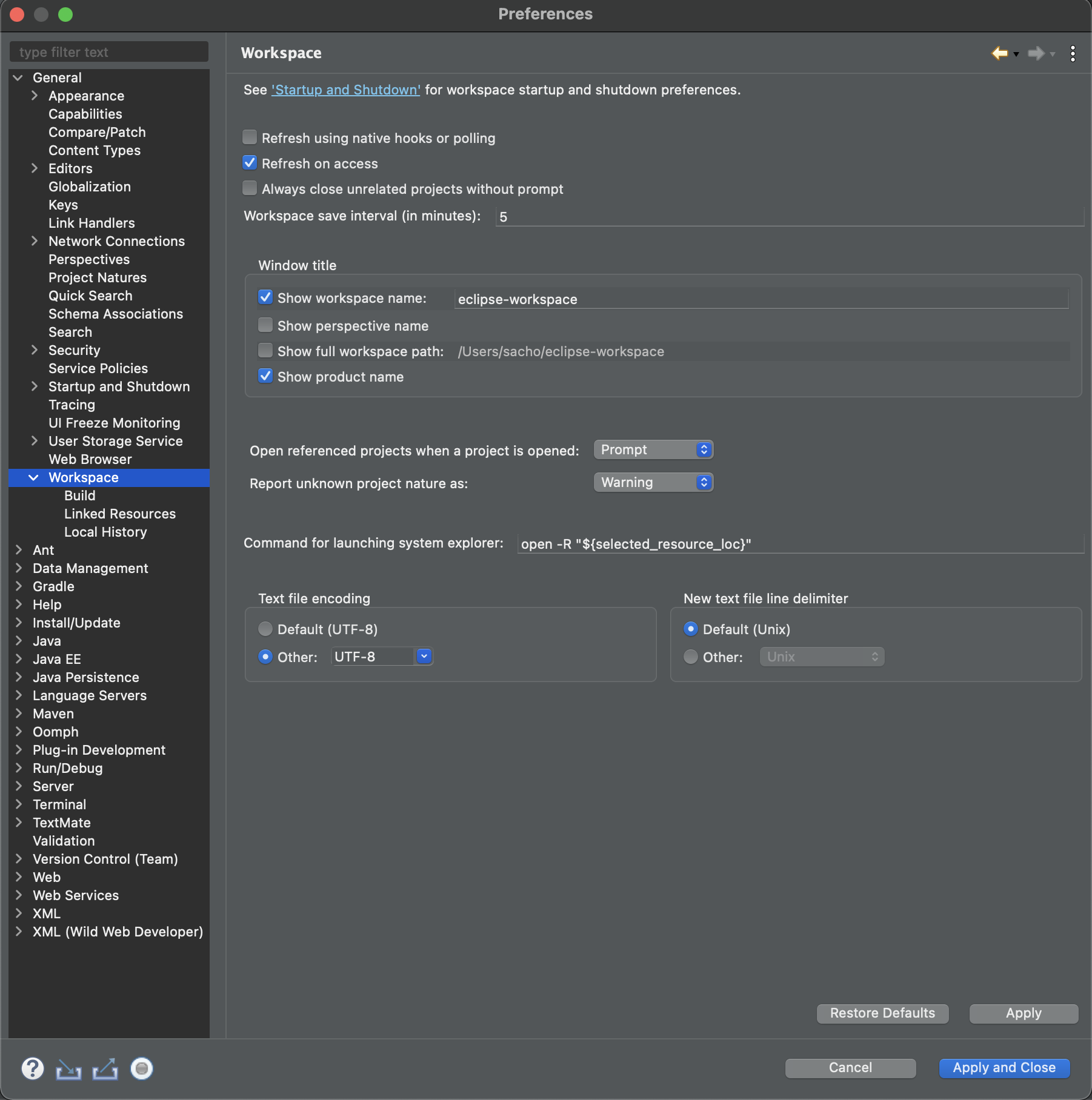Screen dimensions: 1092x1100
Task: Click the Export preferences icon
Action: [105, 1069]
